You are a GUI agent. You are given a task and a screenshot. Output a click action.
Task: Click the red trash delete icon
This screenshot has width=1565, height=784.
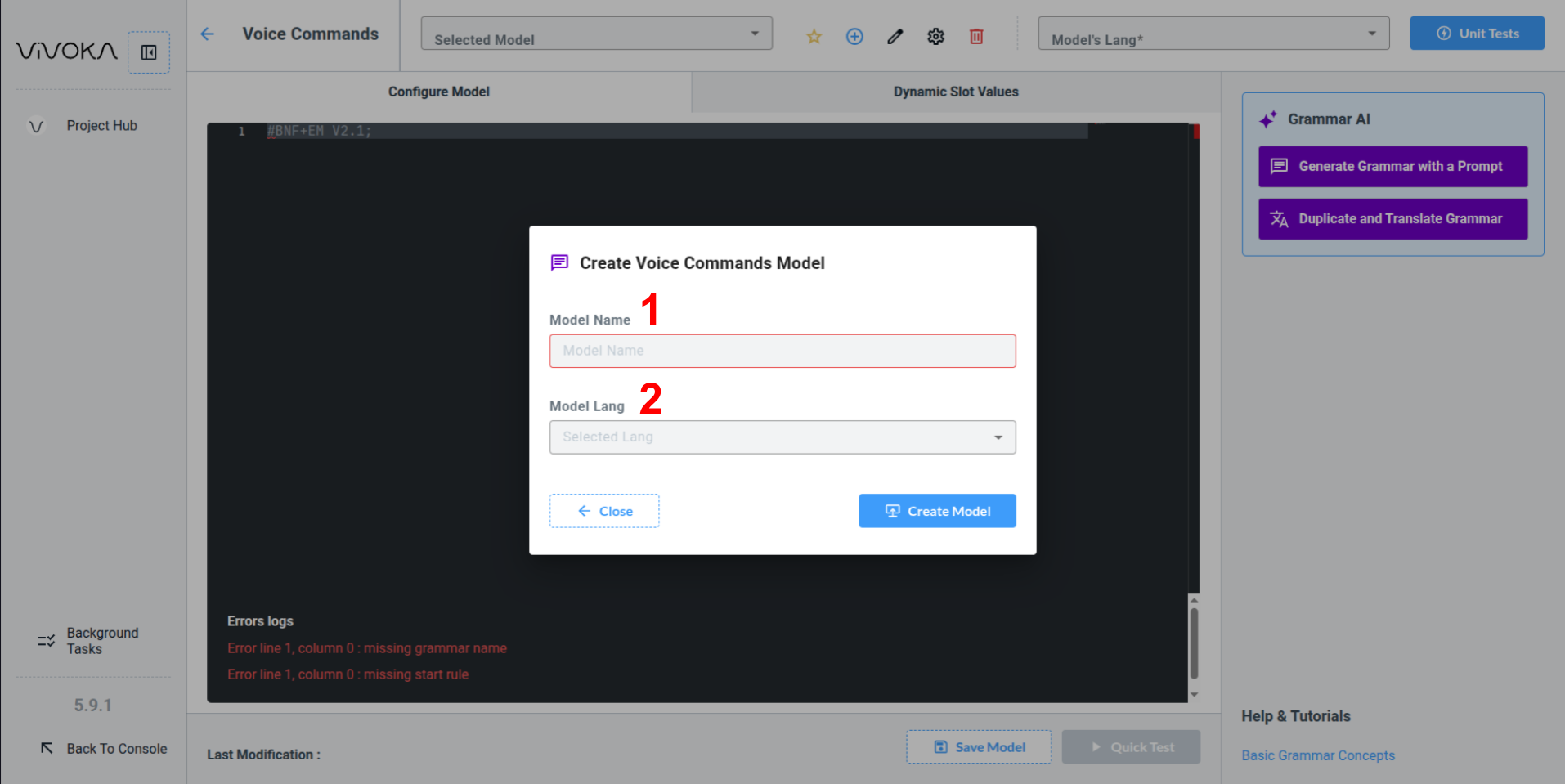coord(976,37)
